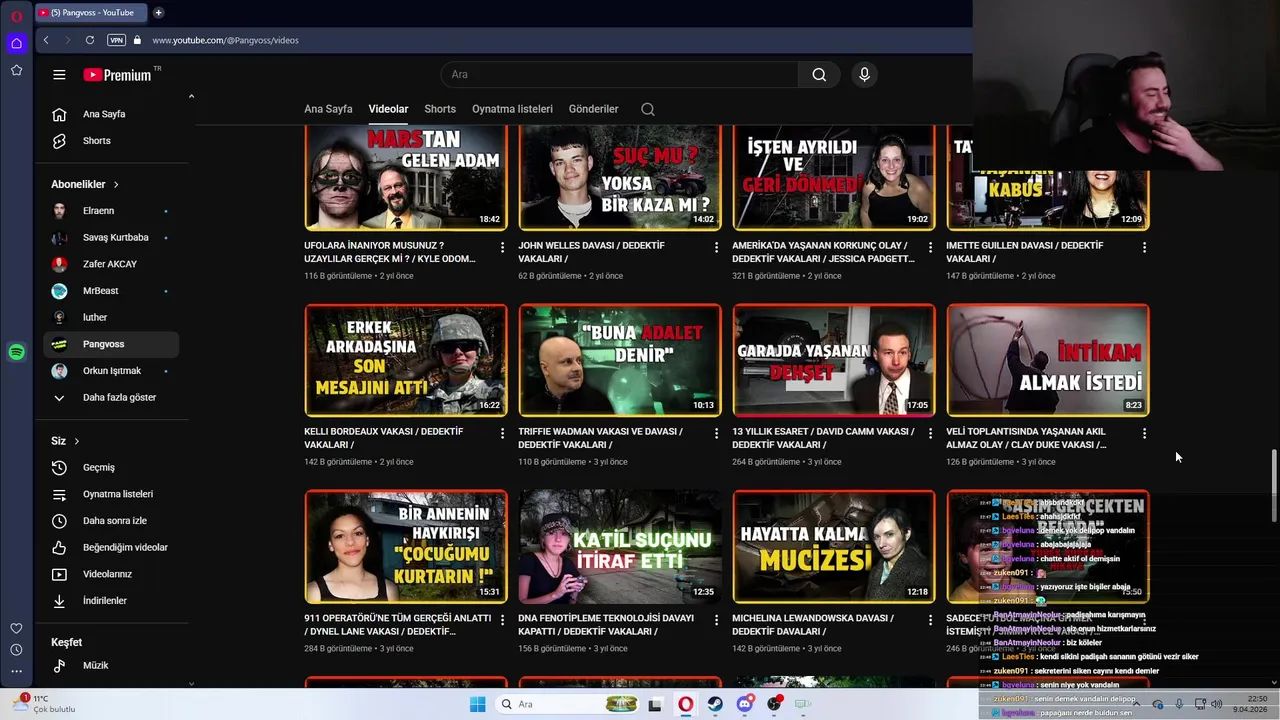Open more options for David Camm video
The height and width of the screenshot is (720, 1280).
point(930,434)
